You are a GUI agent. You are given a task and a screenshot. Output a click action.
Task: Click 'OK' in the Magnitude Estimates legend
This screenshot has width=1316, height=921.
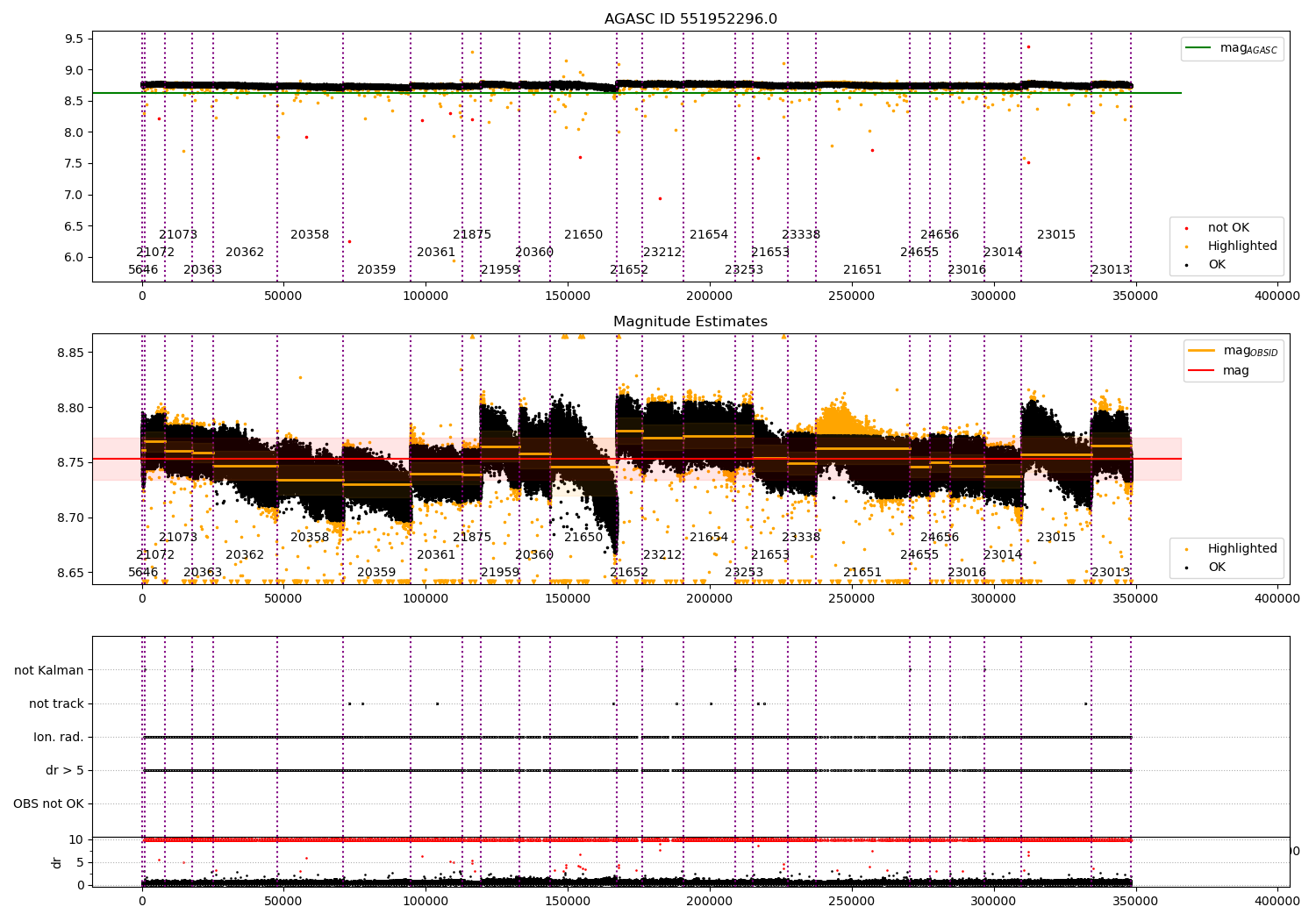[1217, 568]
